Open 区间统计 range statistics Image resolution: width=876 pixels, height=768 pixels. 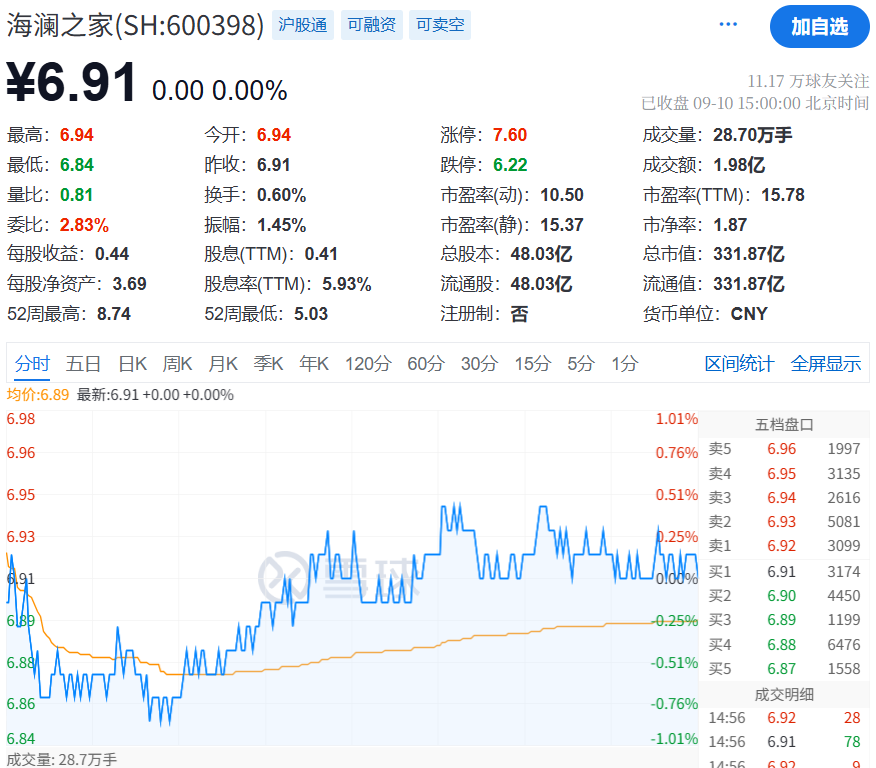739,363
